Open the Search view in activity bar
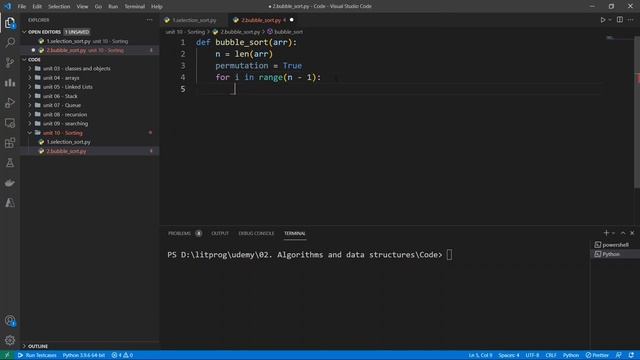 pyautogui.click(x=10, y=43)
